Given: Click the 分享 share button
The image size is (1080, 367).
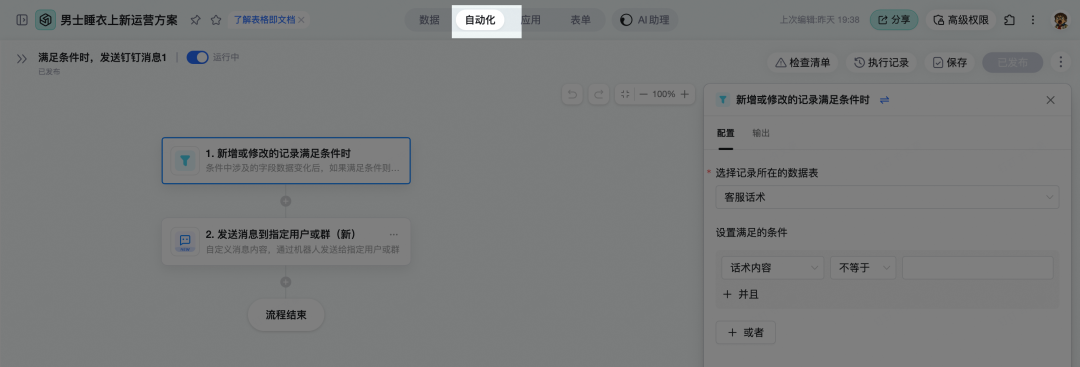Looking at the screenshot, I should pyautogui.click(x=894, y=20).
